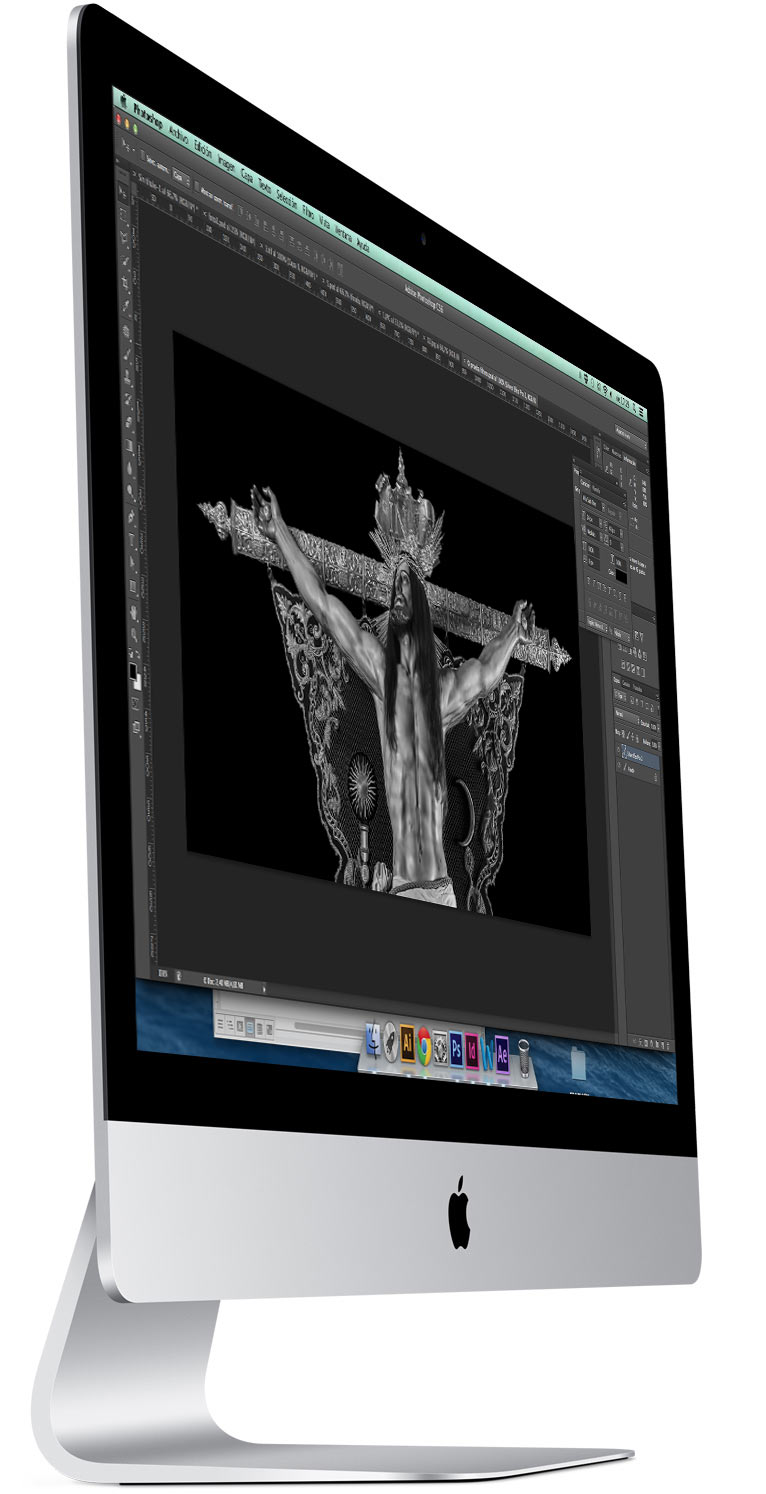Open Microsoft Word from the Dock

pos(487,1054)
